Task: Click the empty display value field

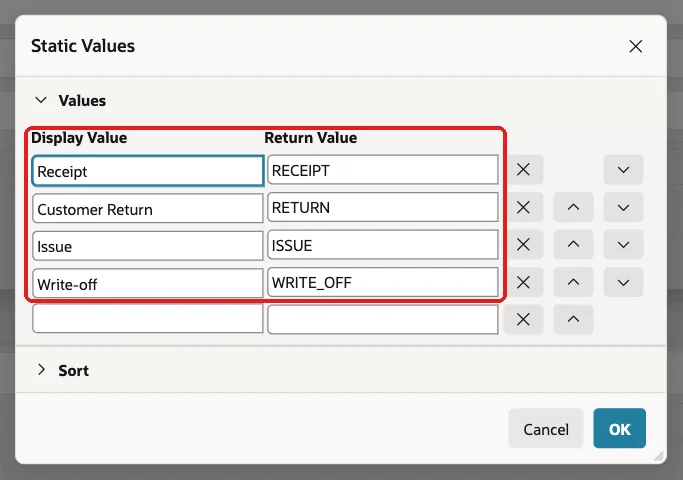Action: coord(148,319)
